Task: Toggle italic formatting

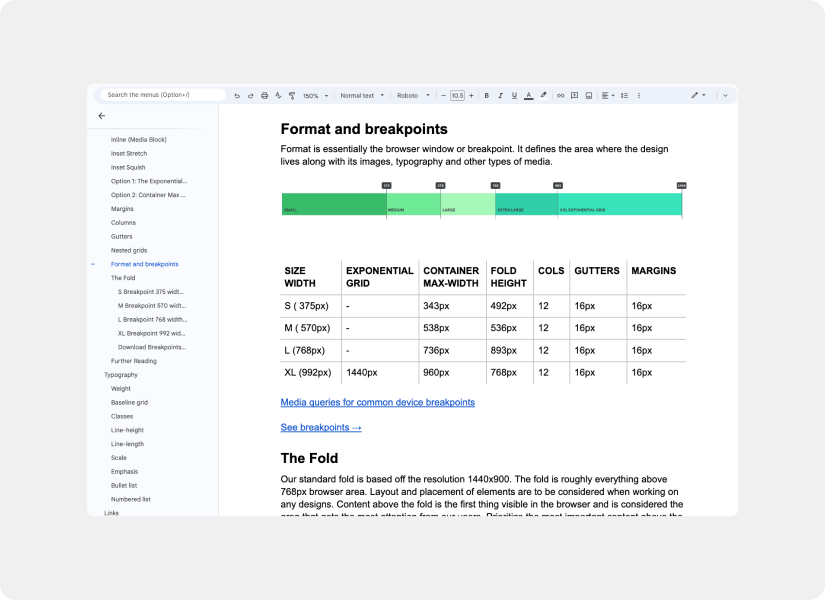Action: pos(500,95)
